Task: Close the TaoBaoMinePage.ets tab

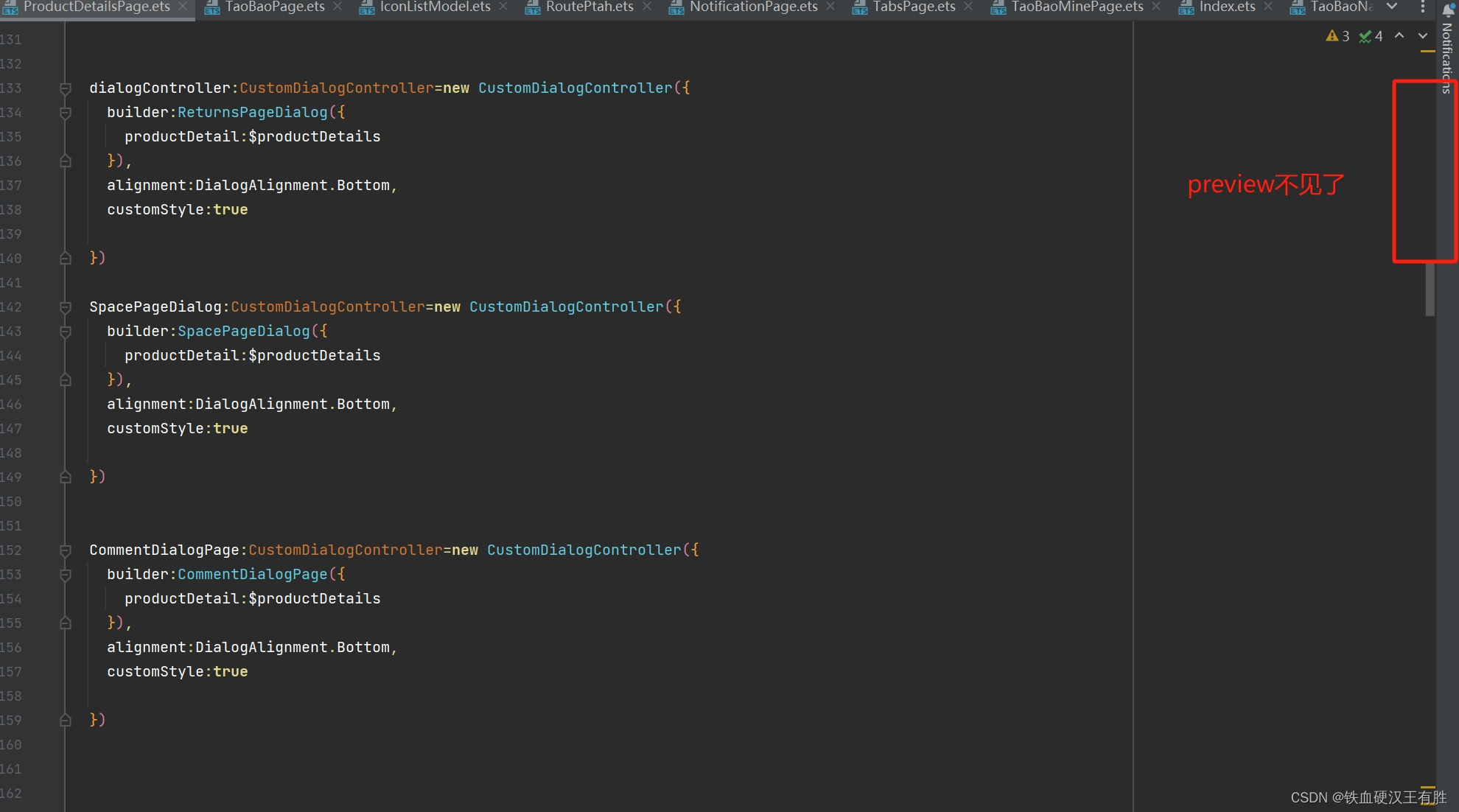Action: tap(1156, 7)
